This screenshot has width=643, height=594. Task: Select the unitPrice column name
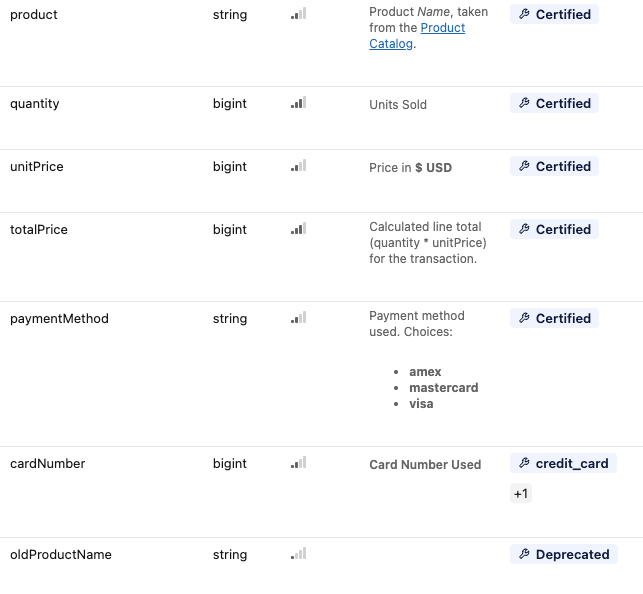37,166
